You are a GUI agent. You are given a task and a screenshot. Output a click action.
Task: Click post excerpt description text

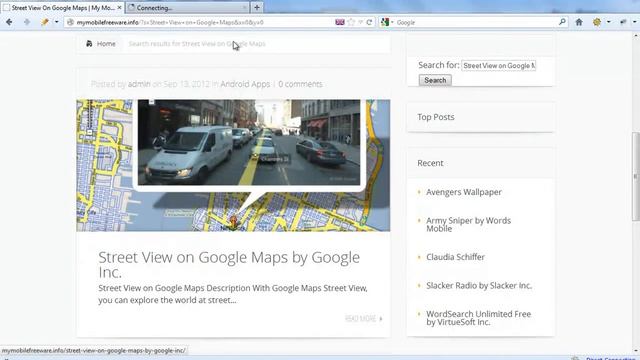tap(233, 294)
